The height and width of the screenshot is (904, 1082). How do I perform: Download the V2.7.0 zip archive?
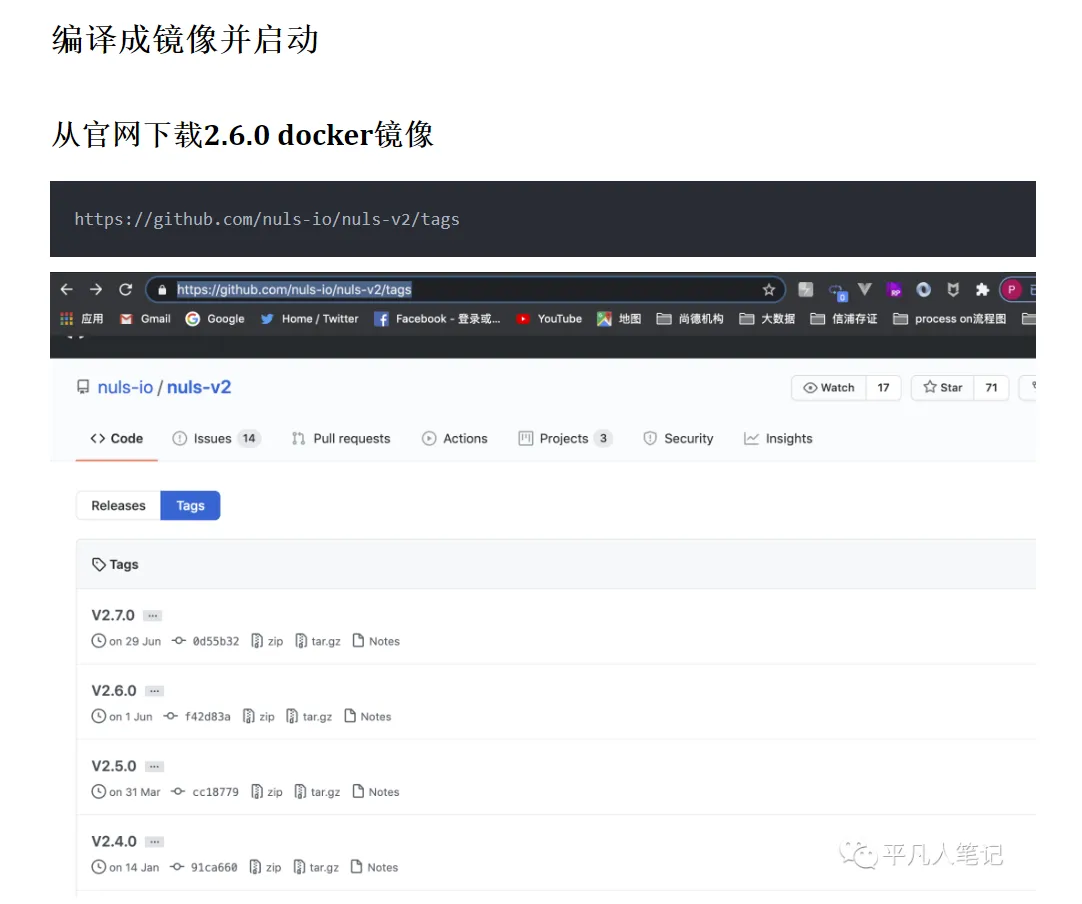click(x=267, y=641)
